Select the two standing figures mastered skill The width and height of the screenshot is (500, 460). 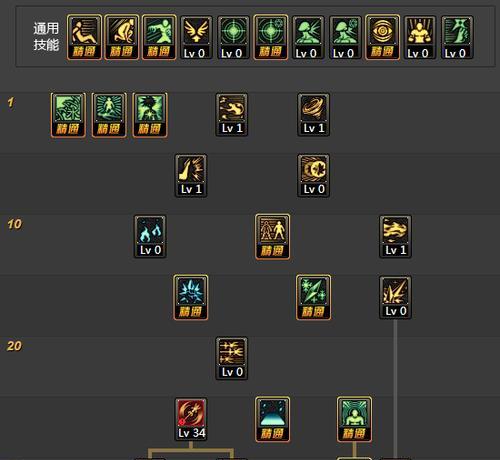pyautogui.click(x=272, y=237)
